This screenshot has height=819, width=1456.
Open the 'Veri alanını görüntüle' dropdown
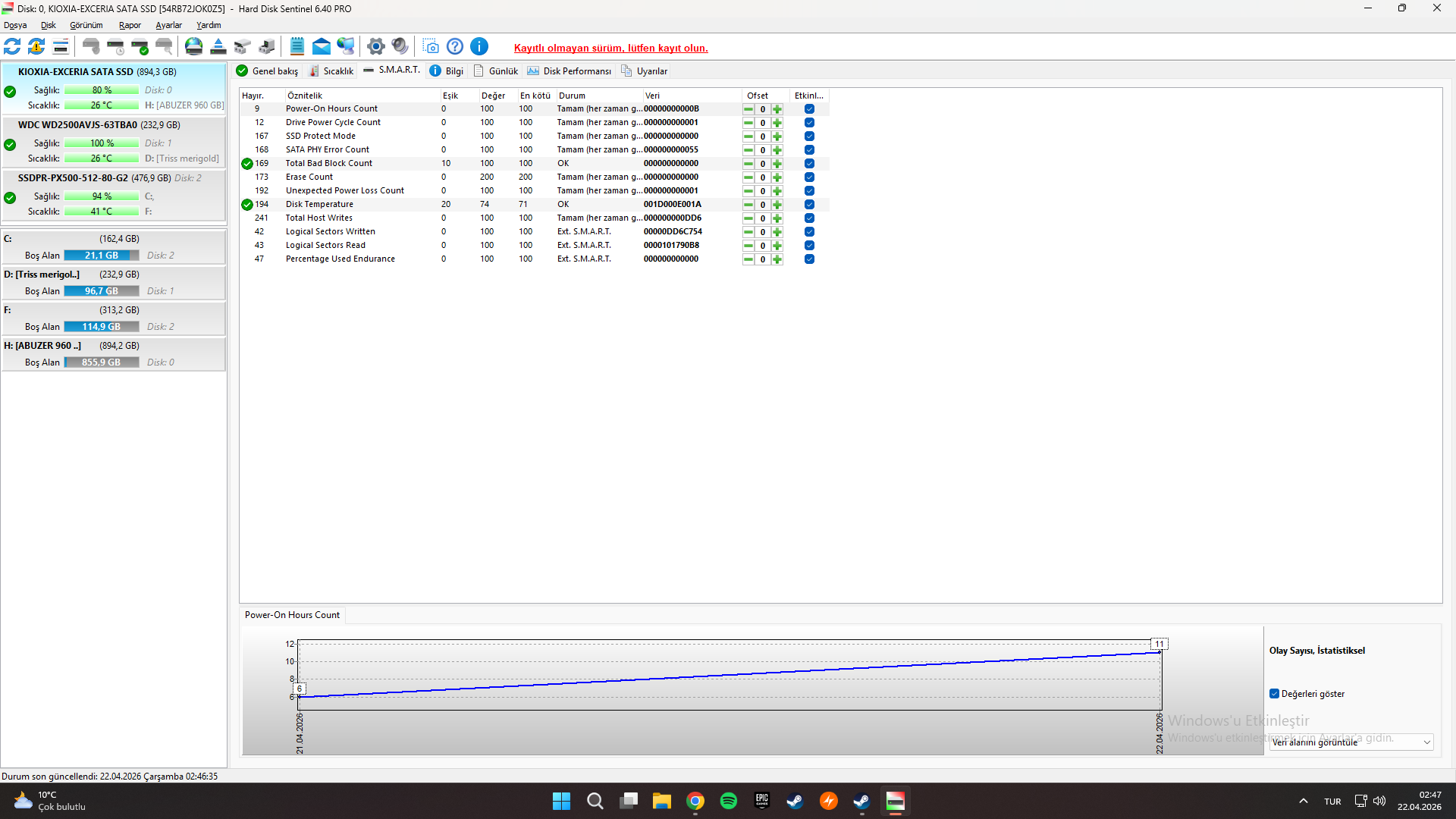1351,742
